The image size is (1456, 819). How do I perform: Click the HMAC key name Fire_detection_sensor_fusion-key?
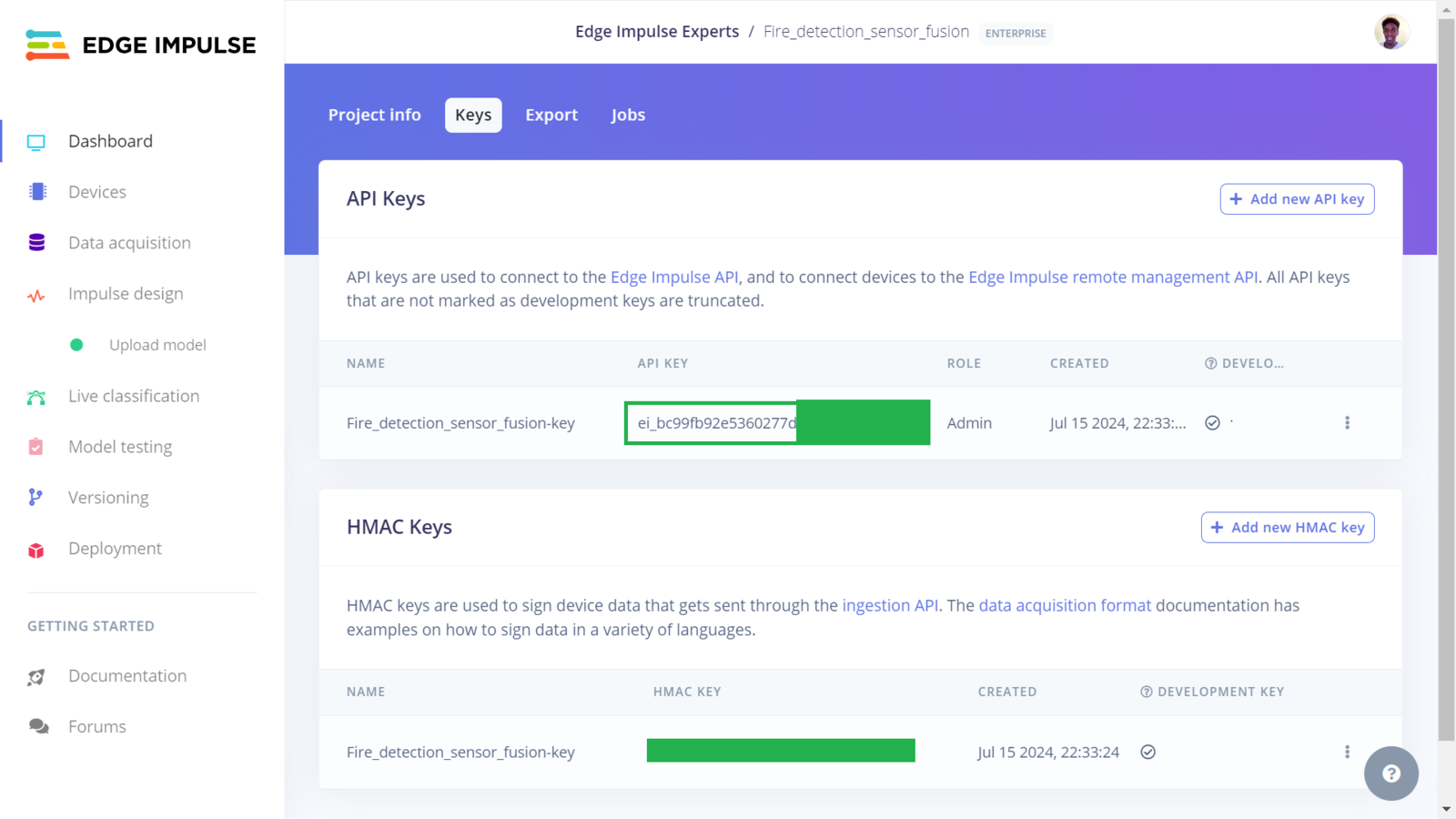(x=460, y=753)
